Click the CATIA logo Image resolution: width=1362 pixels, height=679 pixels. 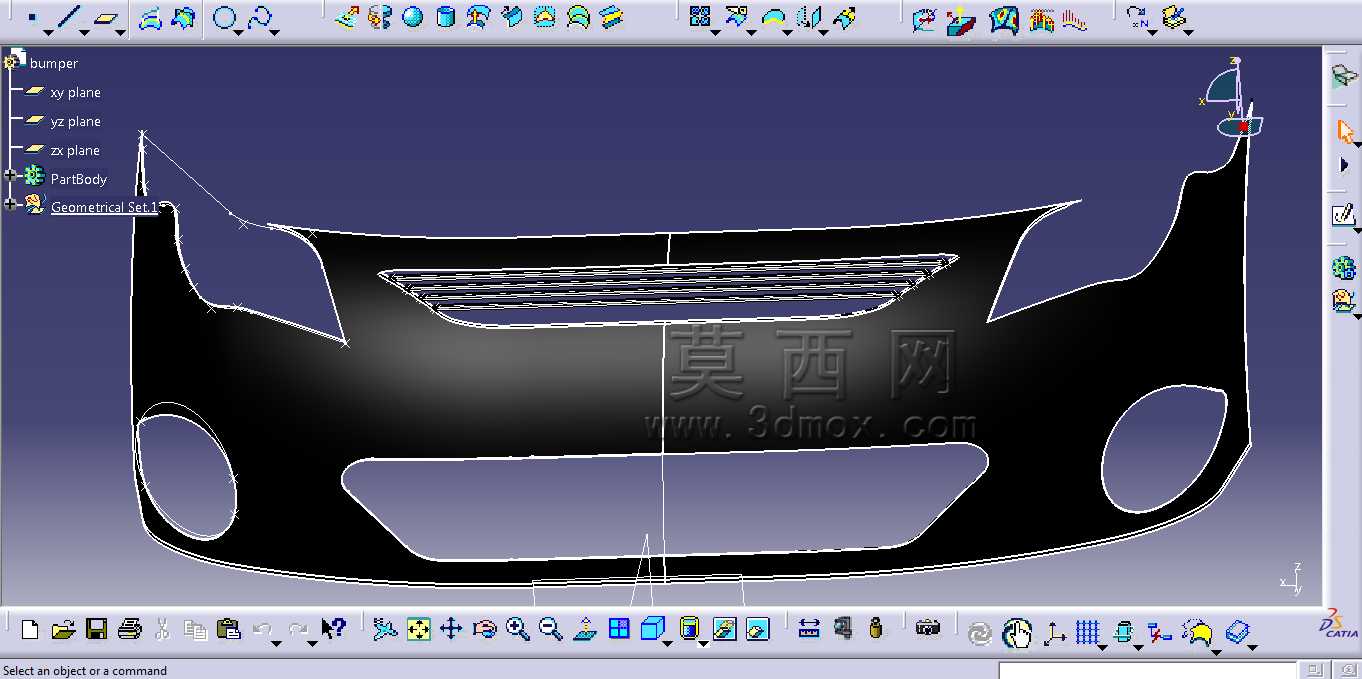(x=1338, y=624)
